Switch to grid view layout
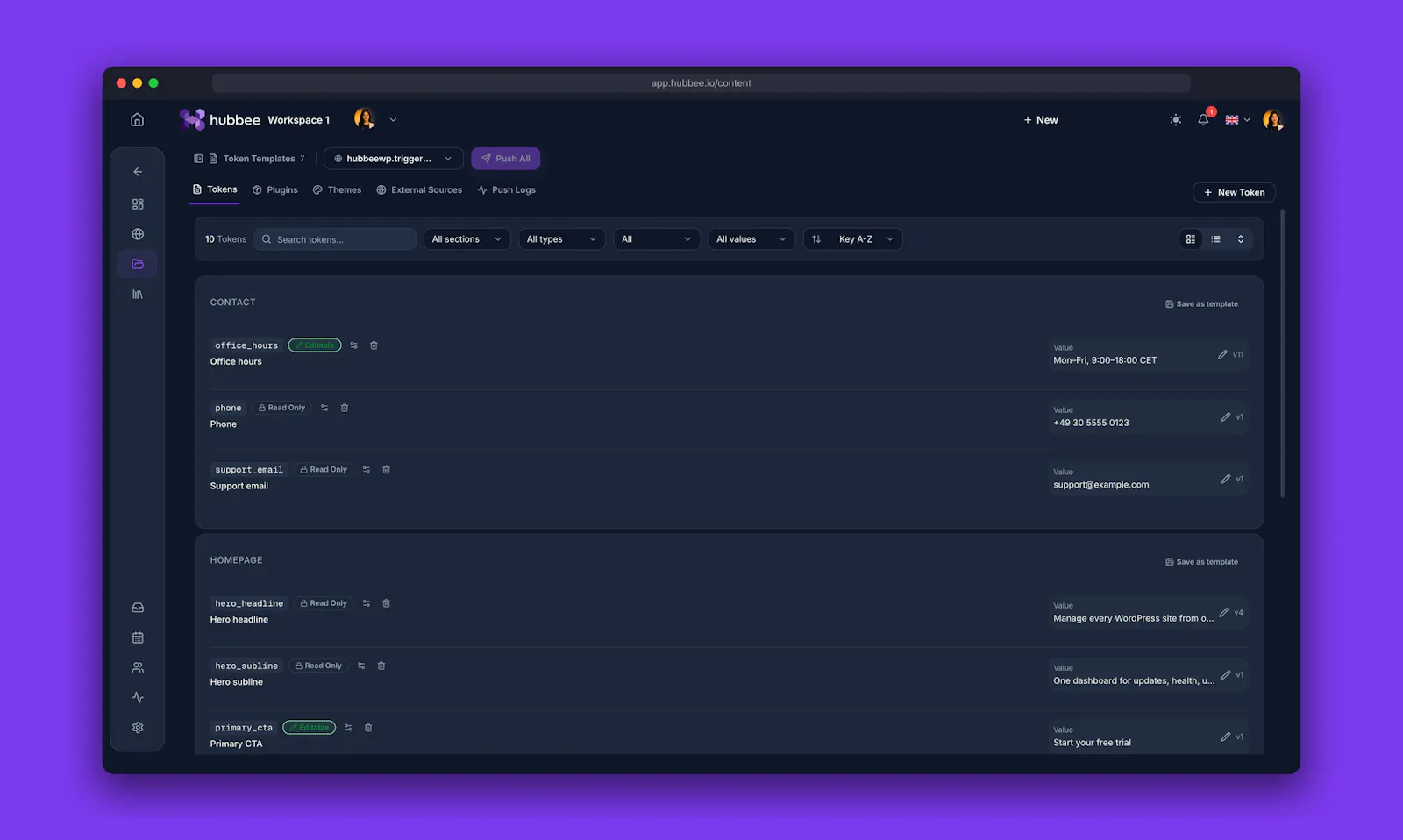The image size is (1403, 840). tap(1191, 239)
